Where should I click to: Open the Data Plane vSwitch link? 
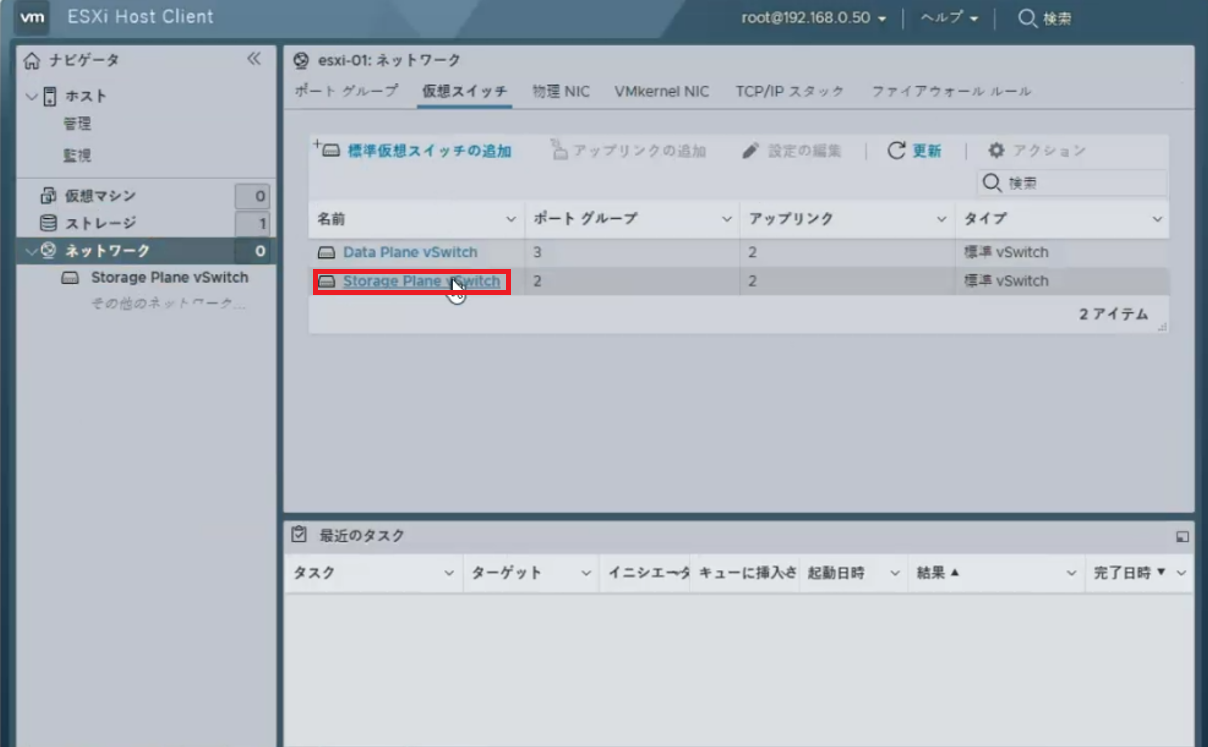pyautogui.click(x=410, y=253)
